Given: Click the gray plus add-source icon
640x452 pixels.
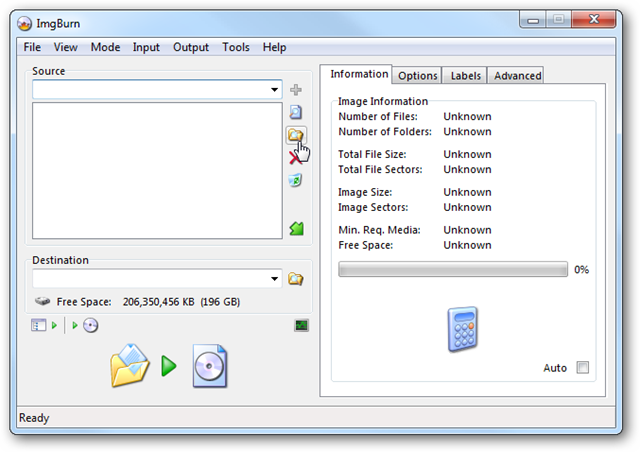Looking at the screenshot, I should (x=296, y=89).
